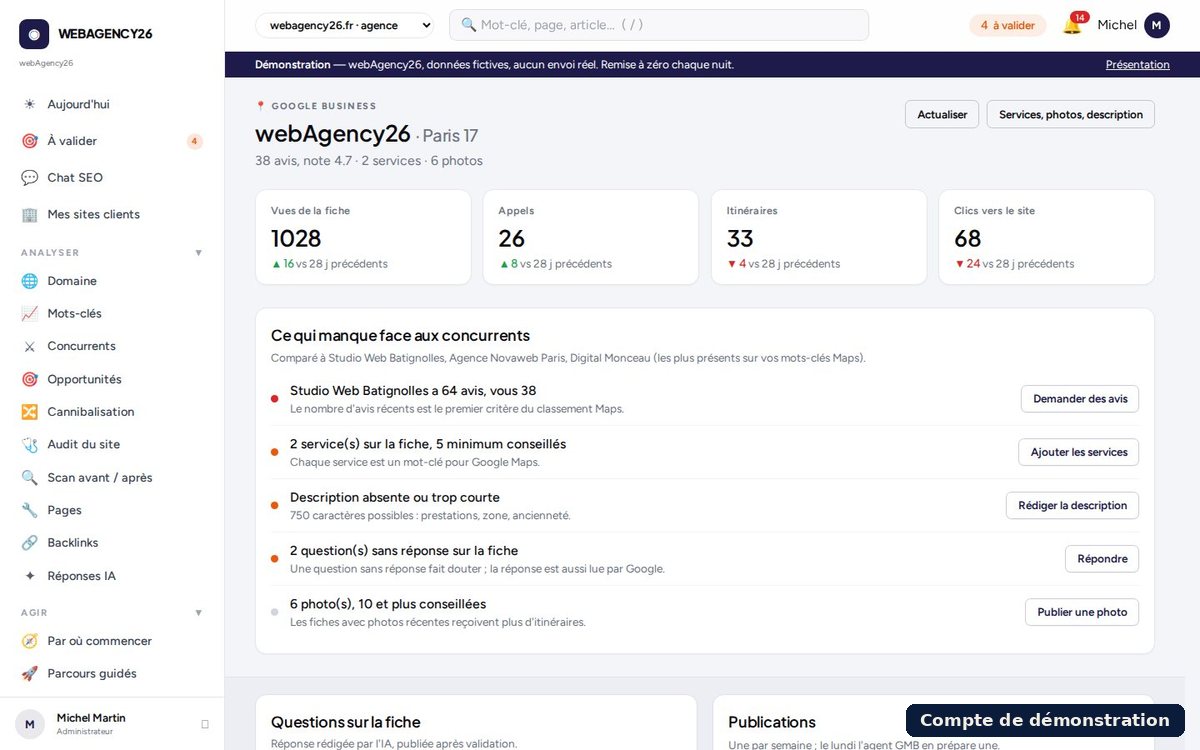The image size is (1200, 750).
Task: Click the Publications heading
Action: (x=772, y=722)
